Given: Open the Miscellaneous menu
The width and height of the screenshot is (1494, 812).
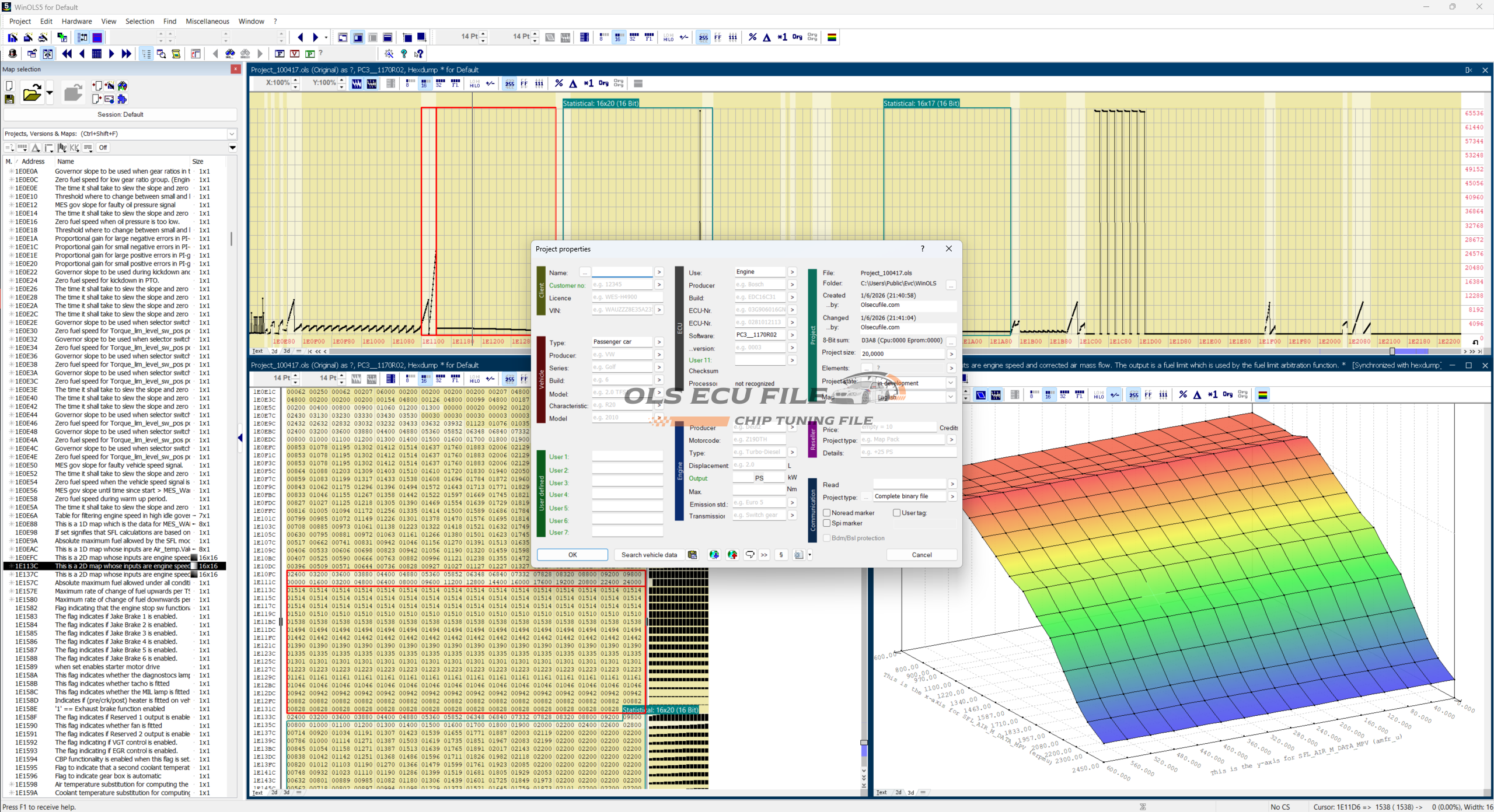Looking at the screenshot, I should pyautogui.click(x=207, y=21).
